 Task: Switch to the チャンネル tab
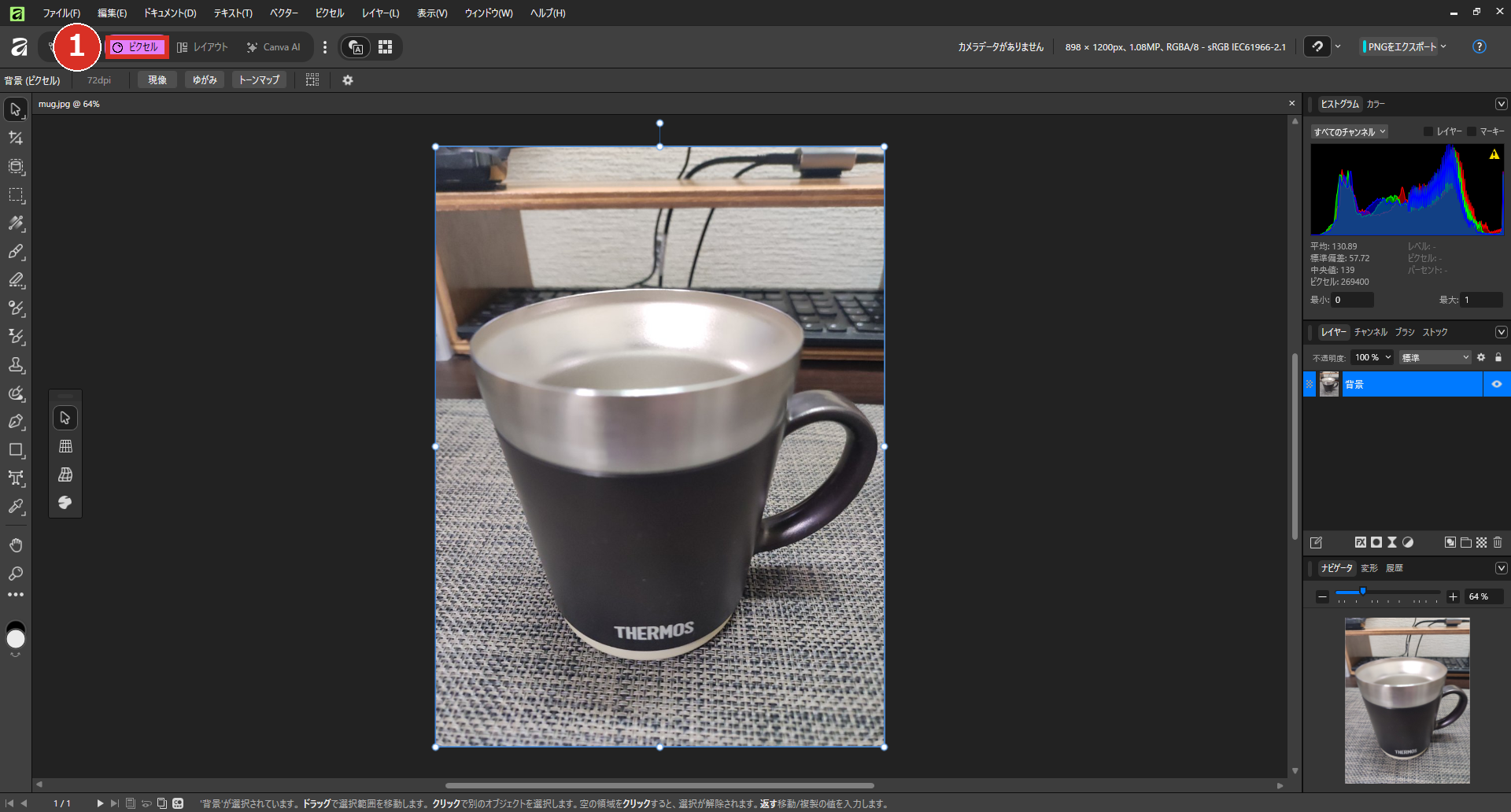pos(1371,332)
